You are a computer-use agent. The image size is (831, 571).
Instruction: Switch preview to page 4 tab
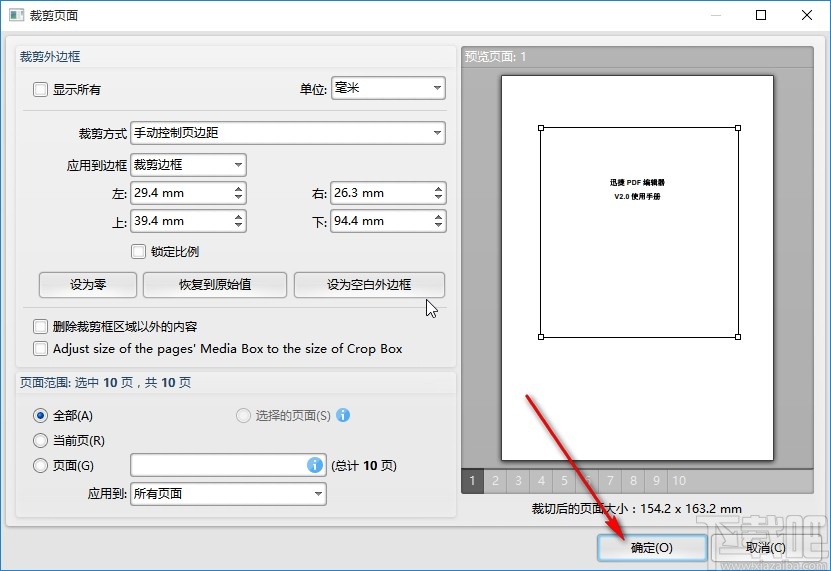[x=541, y=481]
